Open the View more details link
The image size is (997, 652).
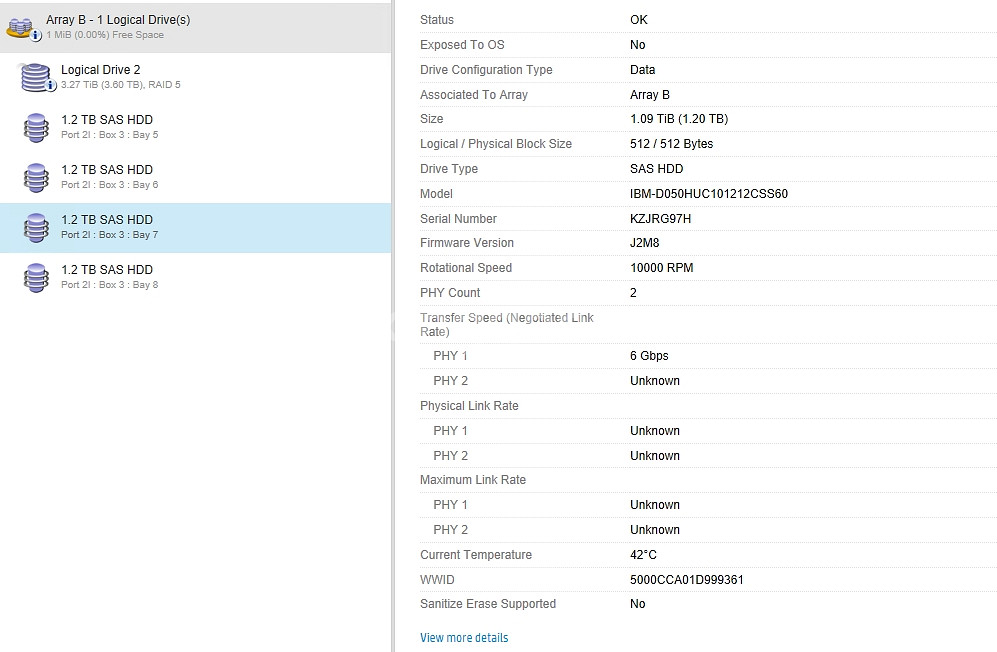click(x=464, y=637)
